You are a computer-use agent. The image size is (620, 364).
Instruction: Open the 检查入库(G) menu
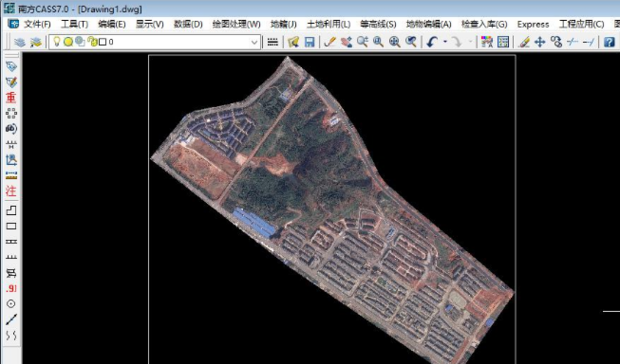(484, 25)
